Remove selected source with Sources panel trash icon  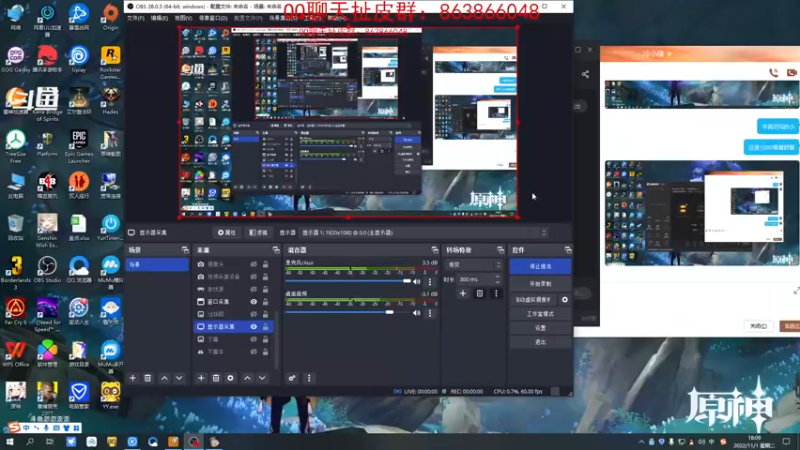coord(216,378)
